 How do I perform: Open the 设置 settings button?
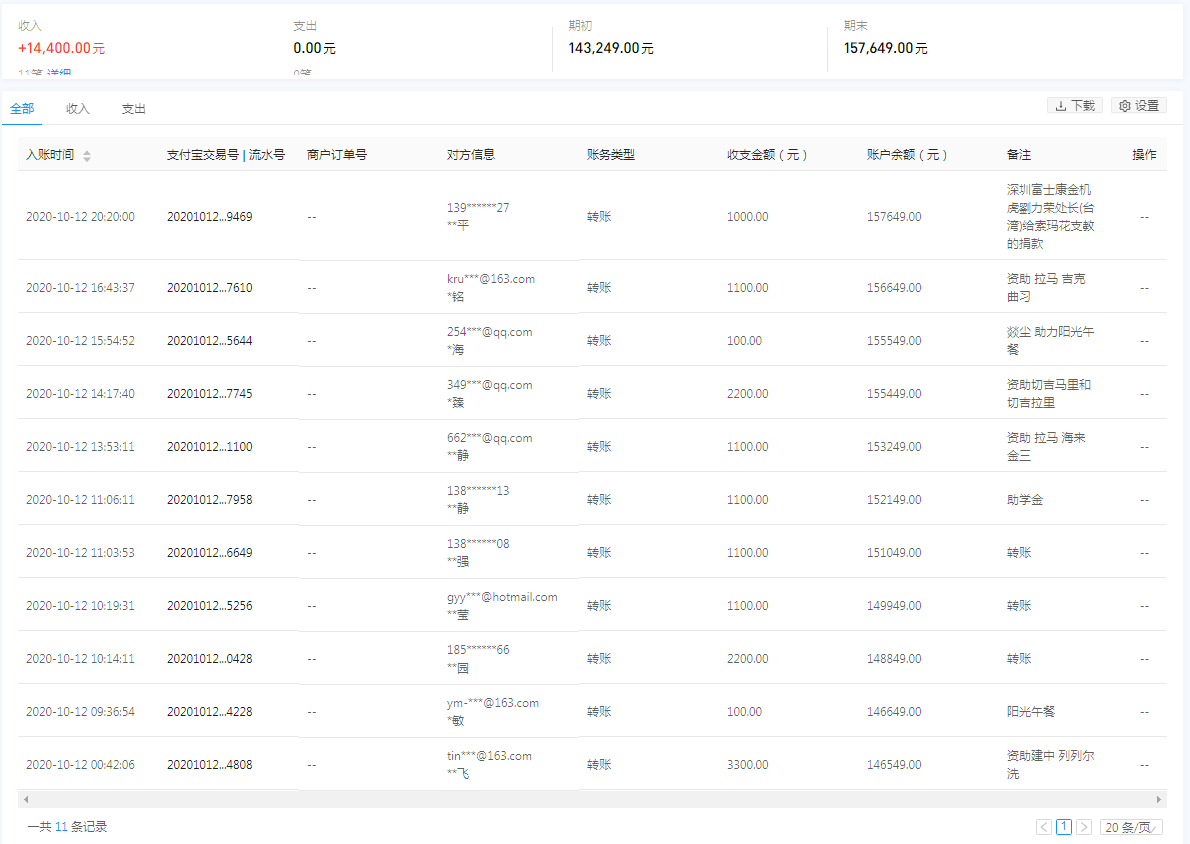click(x=1139, y=106)
